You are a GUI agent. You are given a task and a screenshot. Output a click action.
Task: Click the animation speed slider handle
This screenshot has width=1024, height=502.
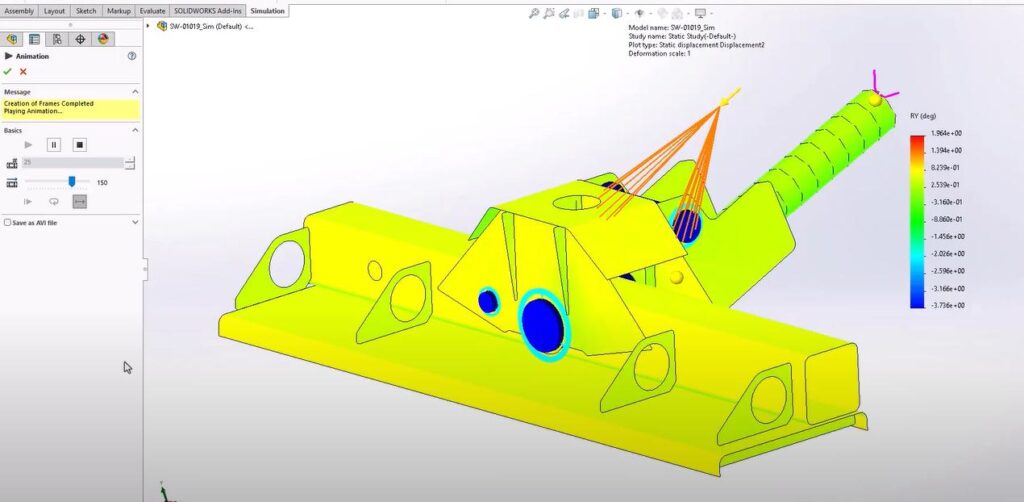[72, 181]
